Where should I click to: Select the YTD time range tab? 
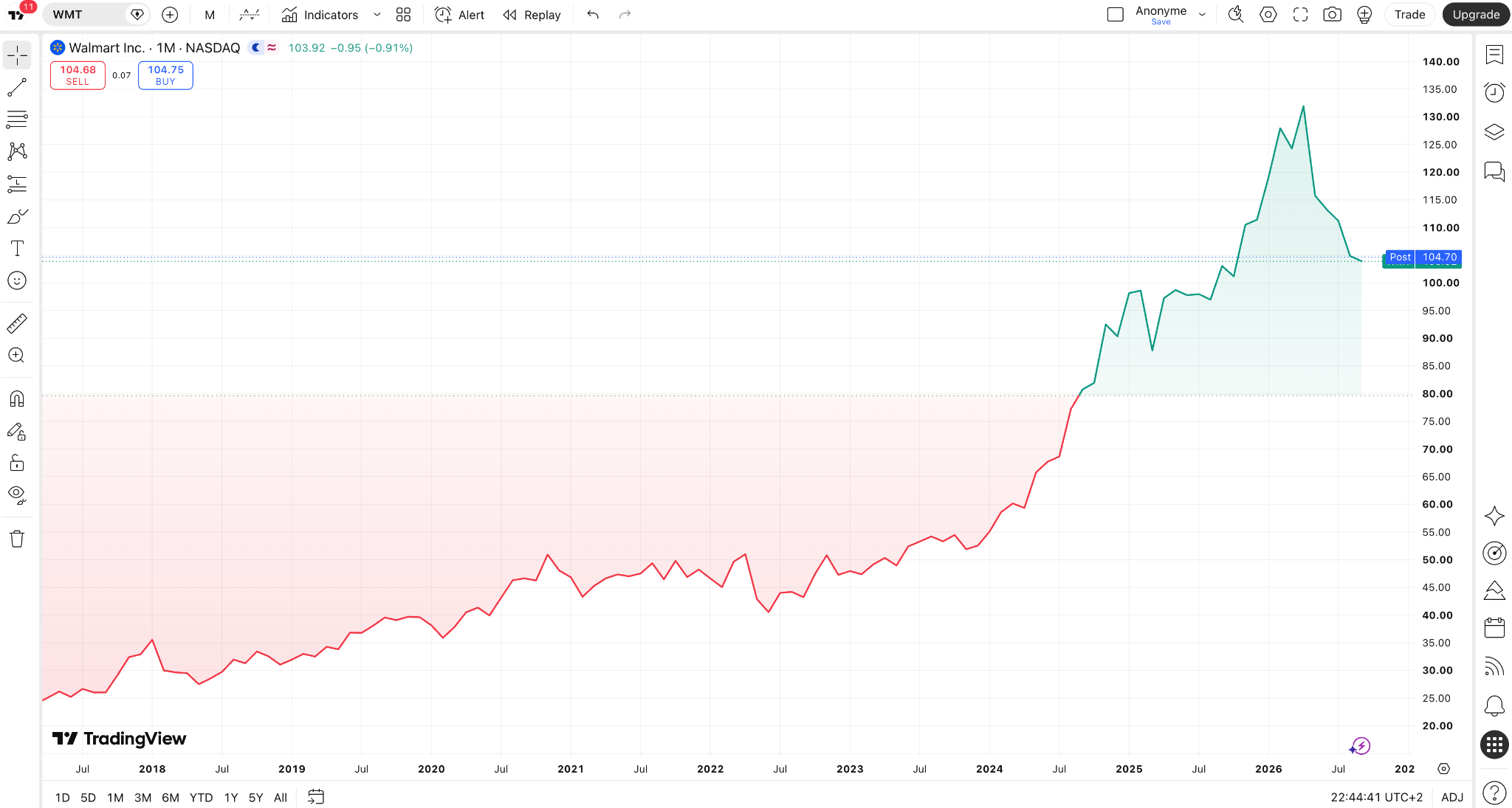coord(201,798)
